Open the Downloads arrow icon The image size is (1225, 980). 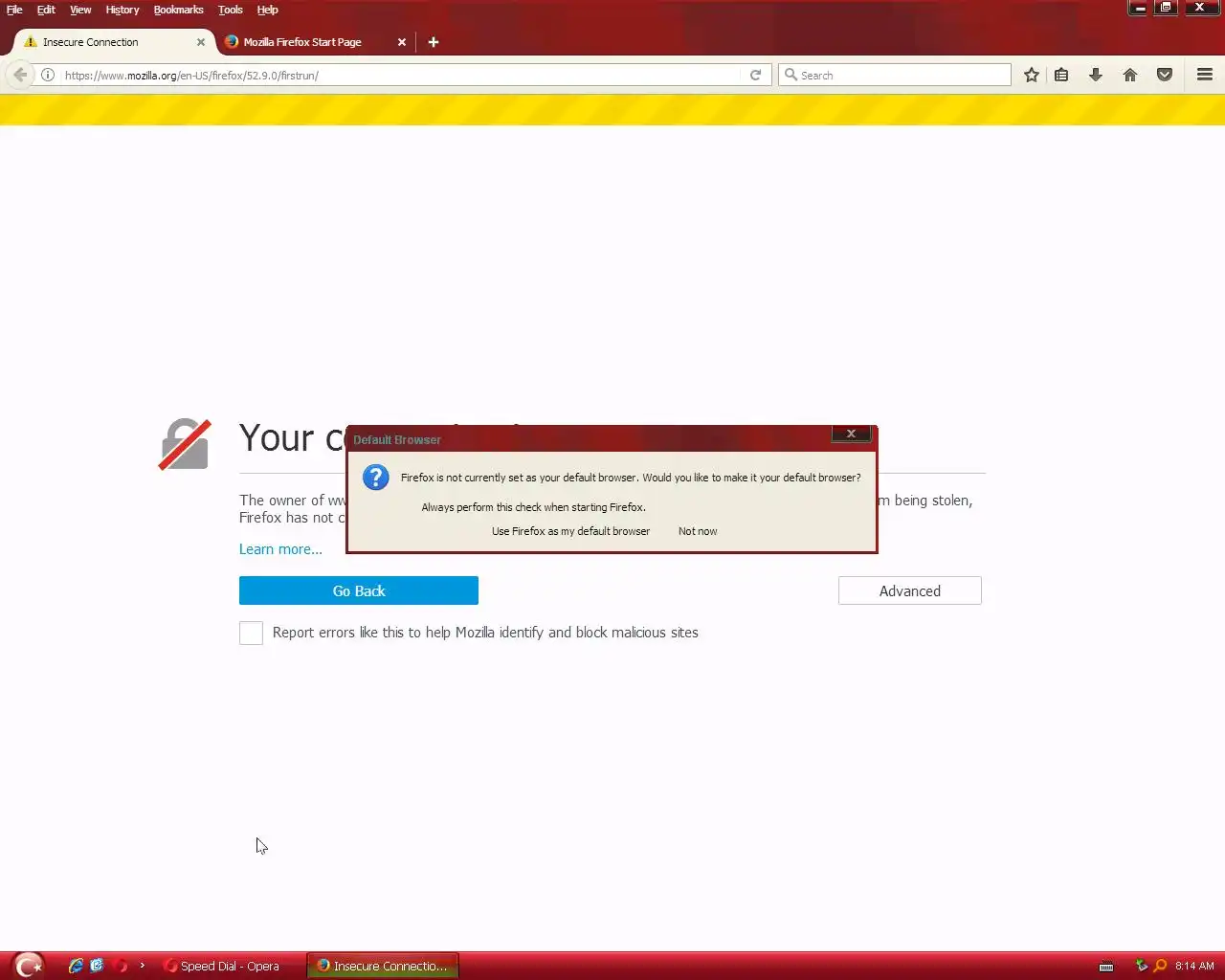[x=1096, y=75]
